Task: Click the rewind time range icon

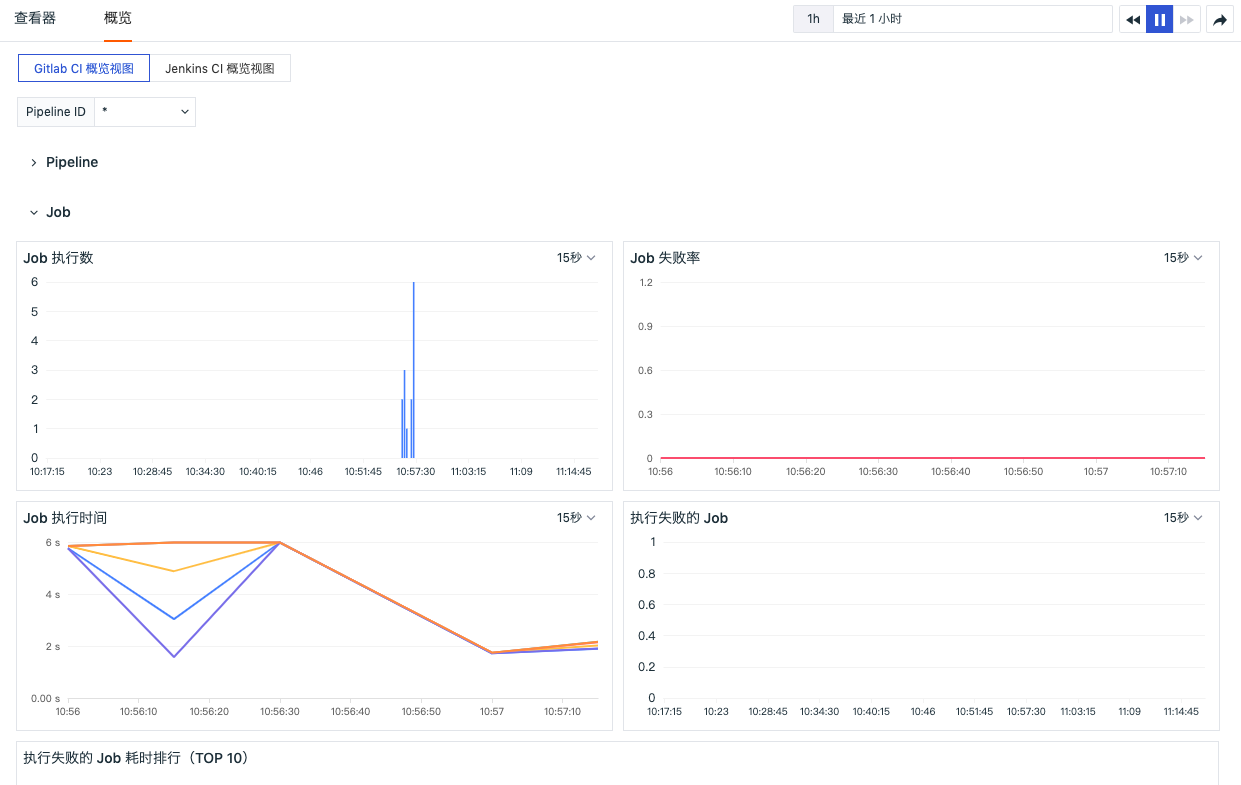Action: point(1132,19)
